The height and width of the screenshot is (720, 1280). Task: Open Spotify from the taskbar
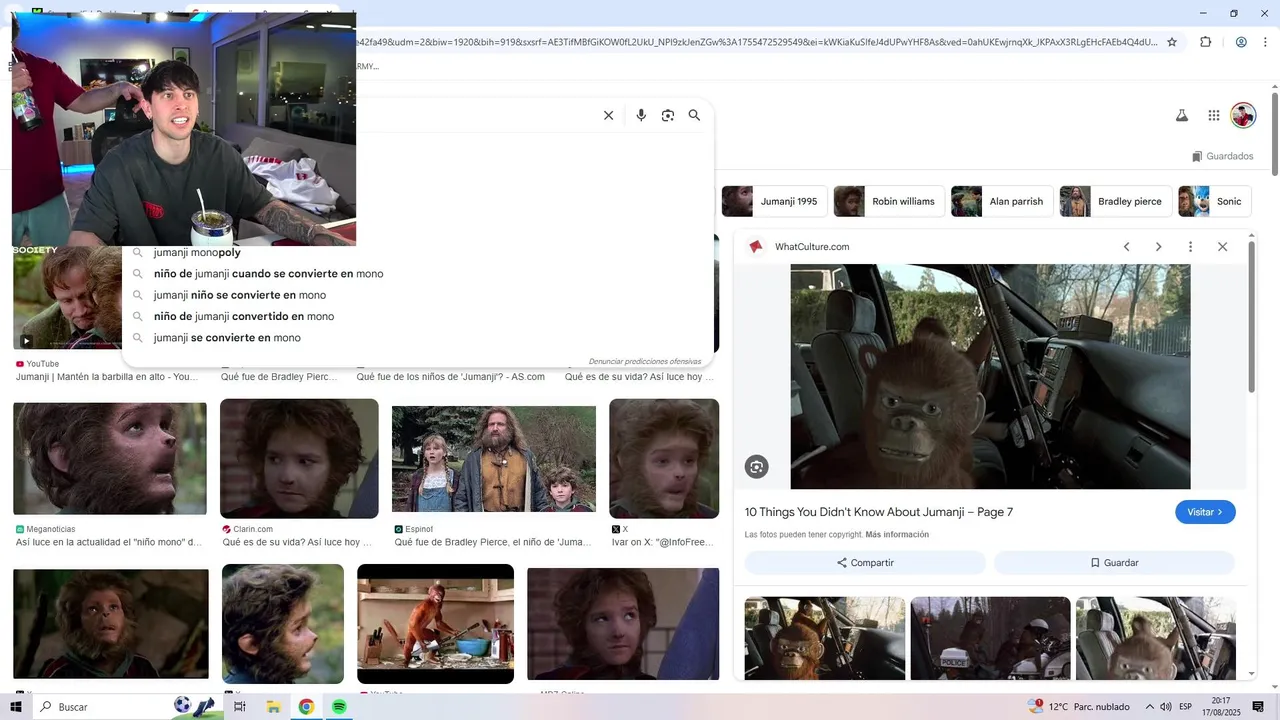point(339,707)
